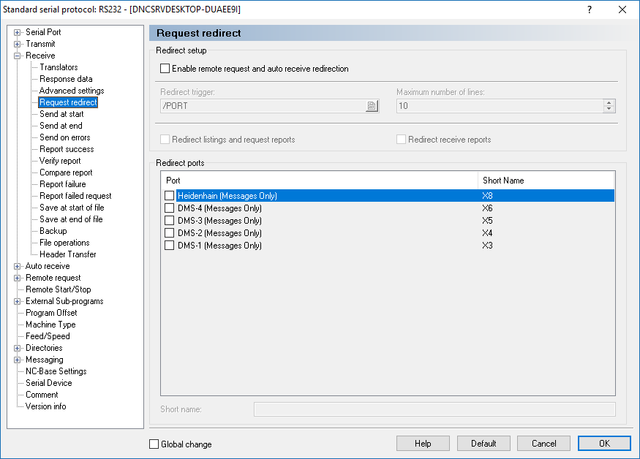Increase Maximum number of lines with up arrow

tap(609, 103)
